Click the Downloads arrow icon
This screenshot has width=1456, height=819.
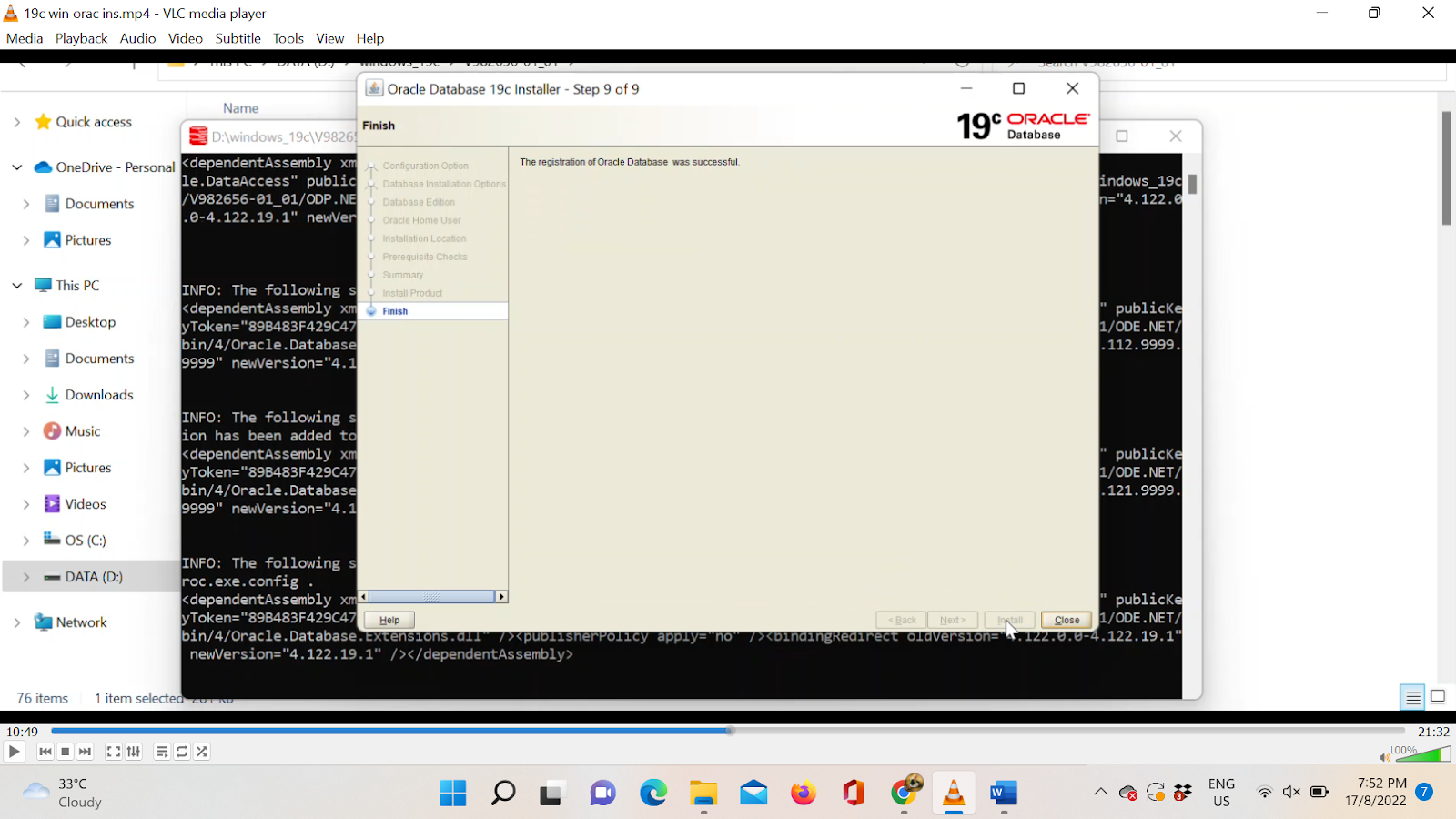click(x=52, y=395)
